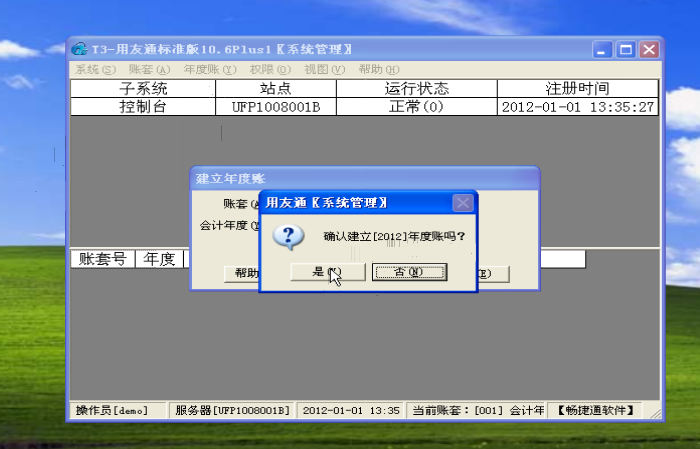Open the 系统(S) menu
The height and width of the screenshot is (449, 700).
click(x=95, y=69)
